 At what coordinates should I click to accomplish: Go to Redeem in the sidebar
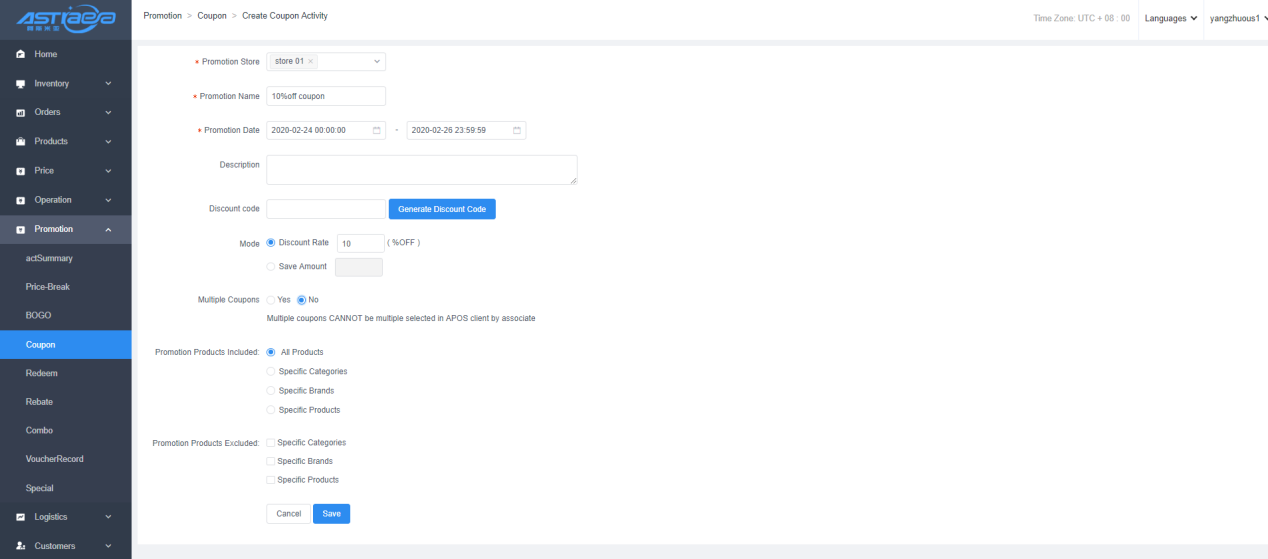[42, 373]
